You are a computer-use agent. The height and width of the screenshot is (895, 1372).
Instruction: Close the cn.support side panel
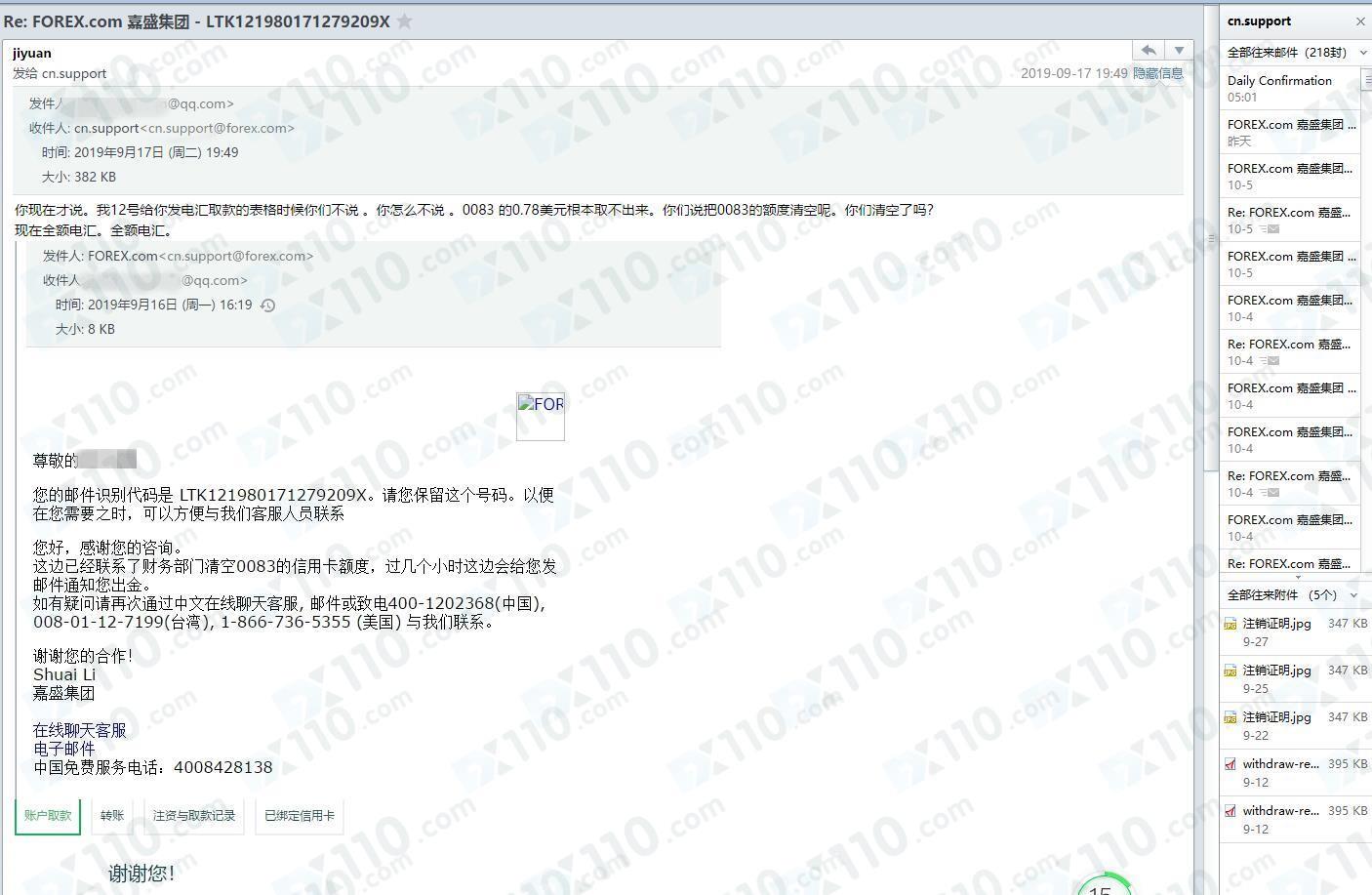click(1360, 21)
